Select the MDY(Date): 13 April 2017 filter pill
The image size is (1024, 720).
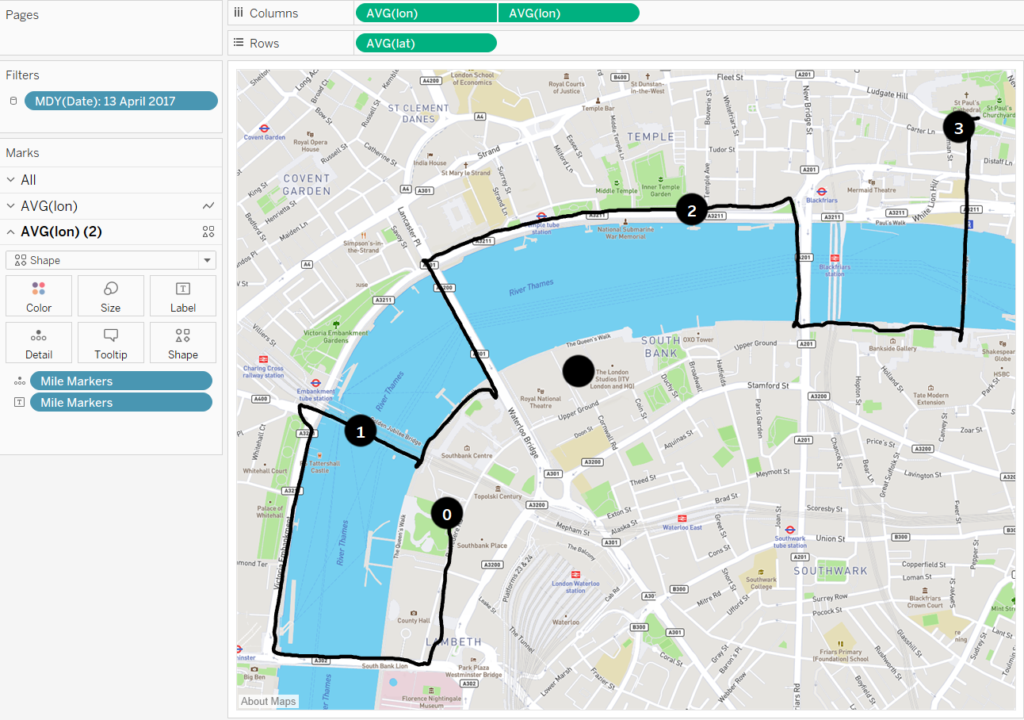tap(121, 101)
